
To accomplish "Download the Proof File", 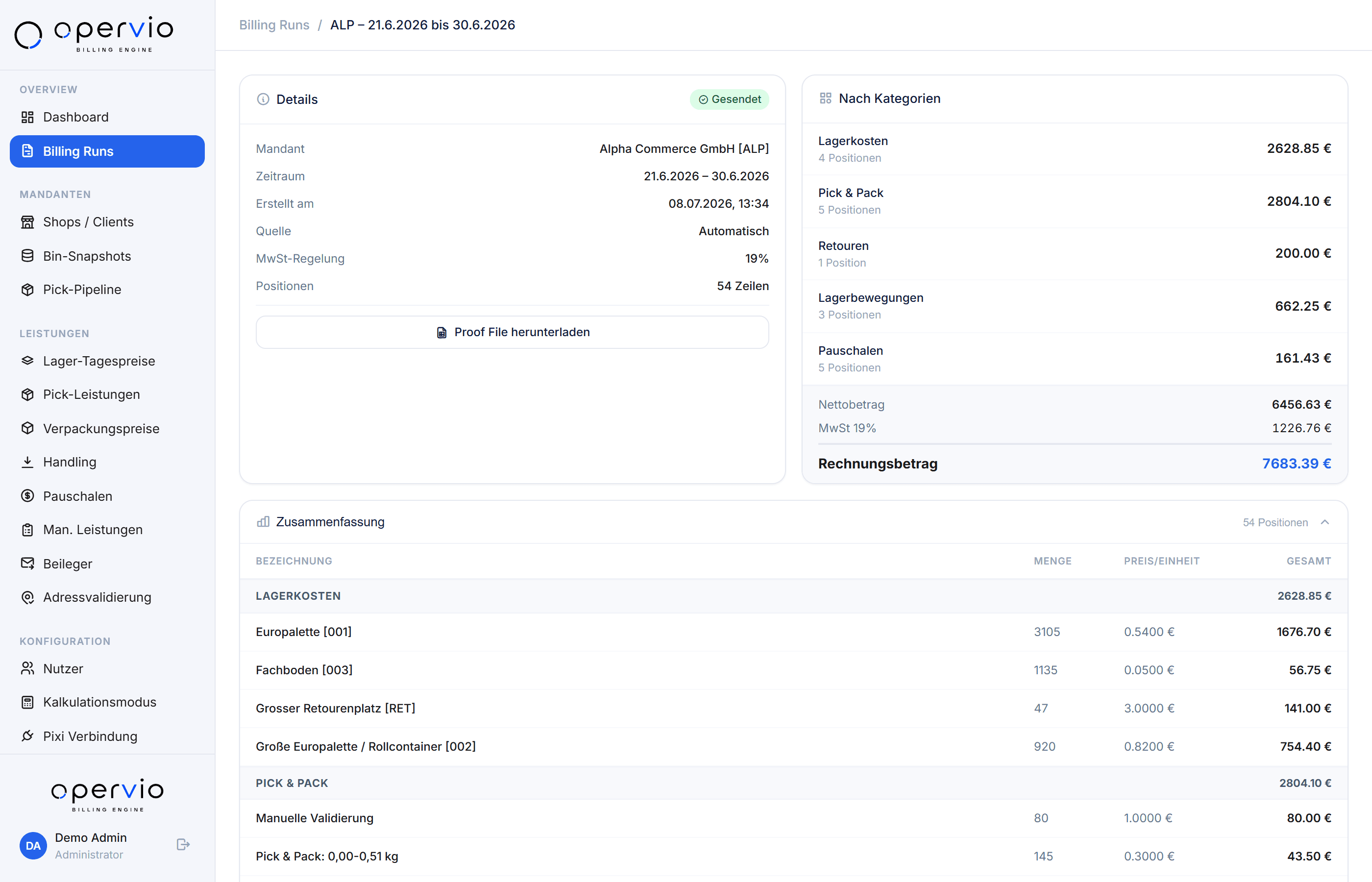I will tap(512, 332).
